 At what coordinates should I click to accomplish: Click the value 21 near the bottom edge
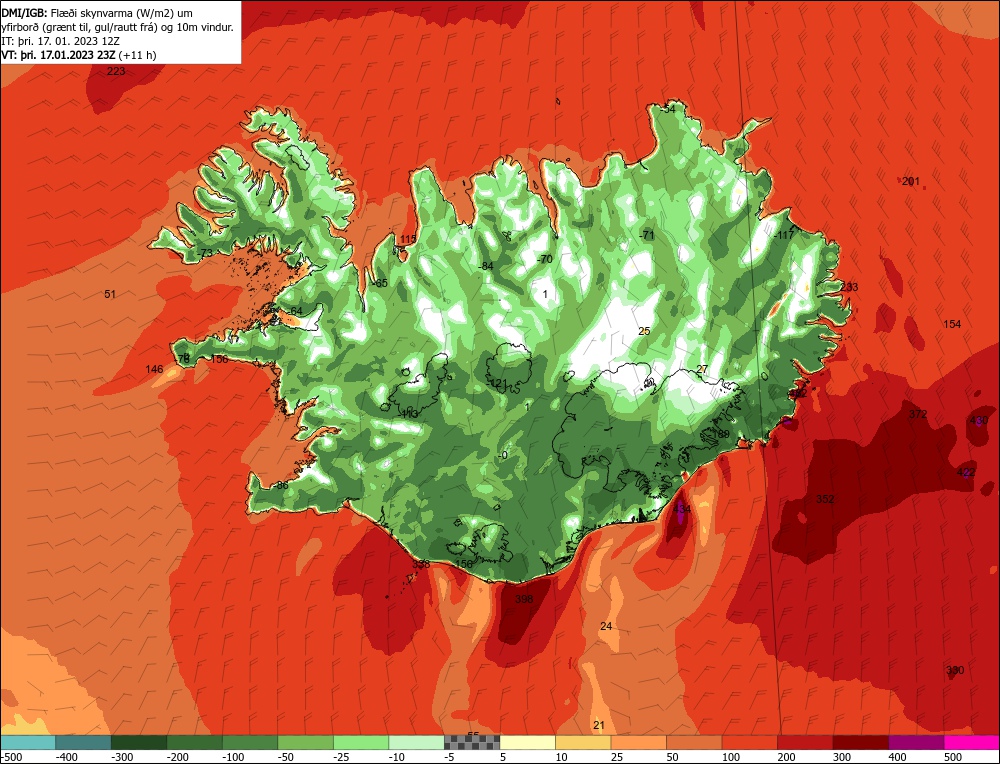pos(599,725)
